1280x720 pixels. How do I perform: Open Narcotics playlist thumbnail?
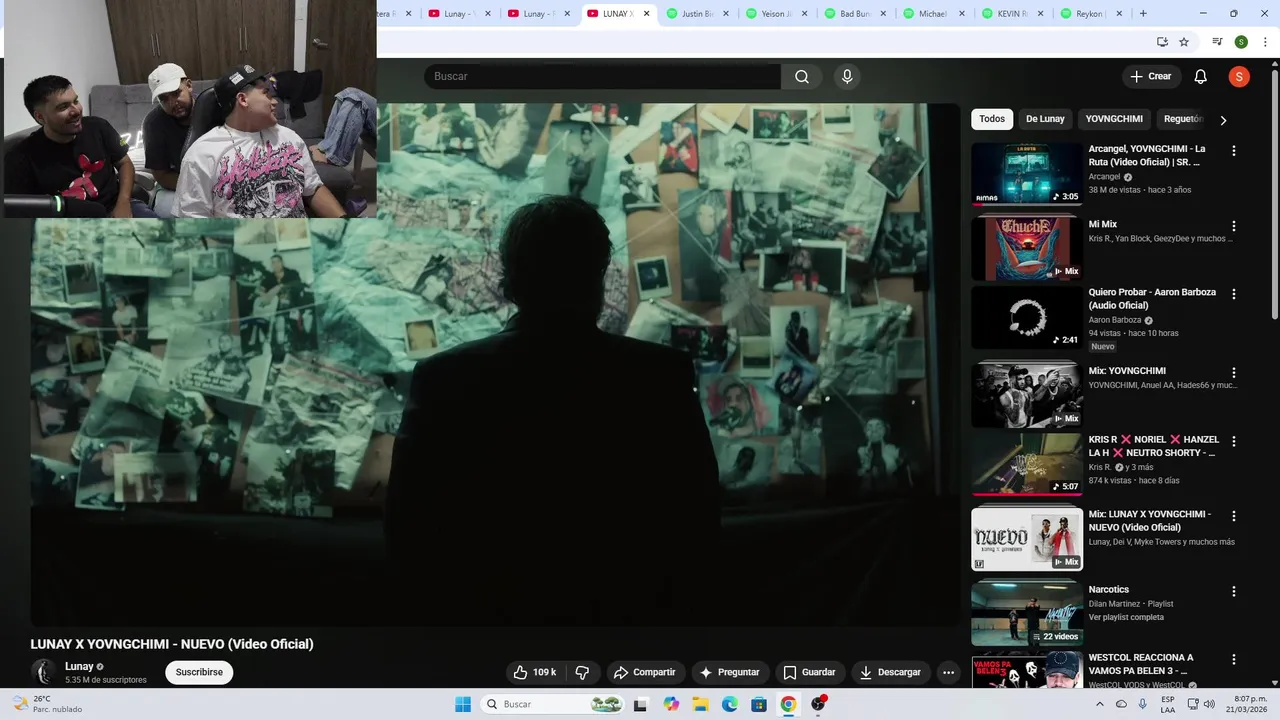[1027, 613]
